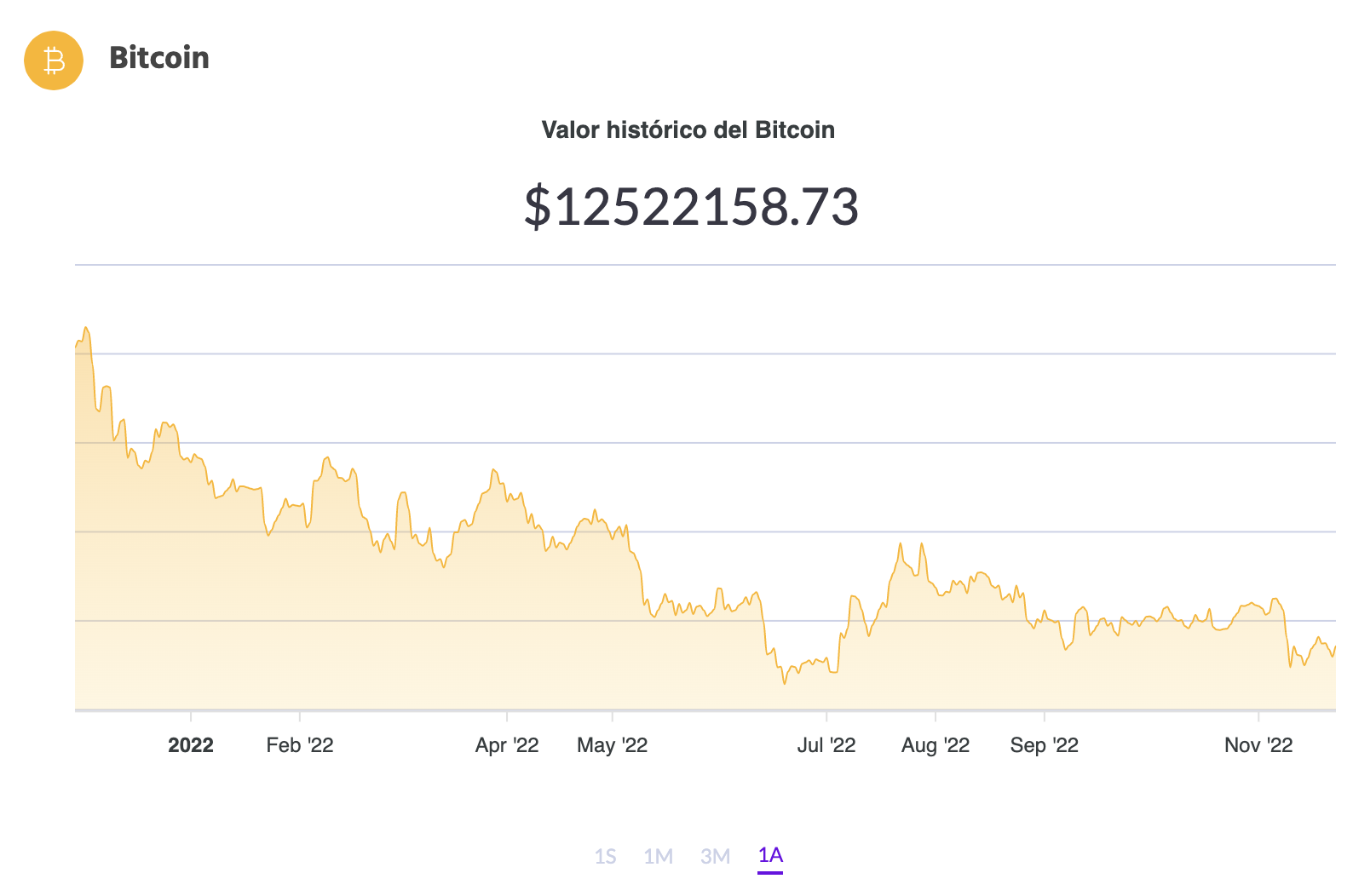Click the Nov '22 axis label
This screenshot has width=1353, height=896.
pyautogui.click(x=1258, y=745)
